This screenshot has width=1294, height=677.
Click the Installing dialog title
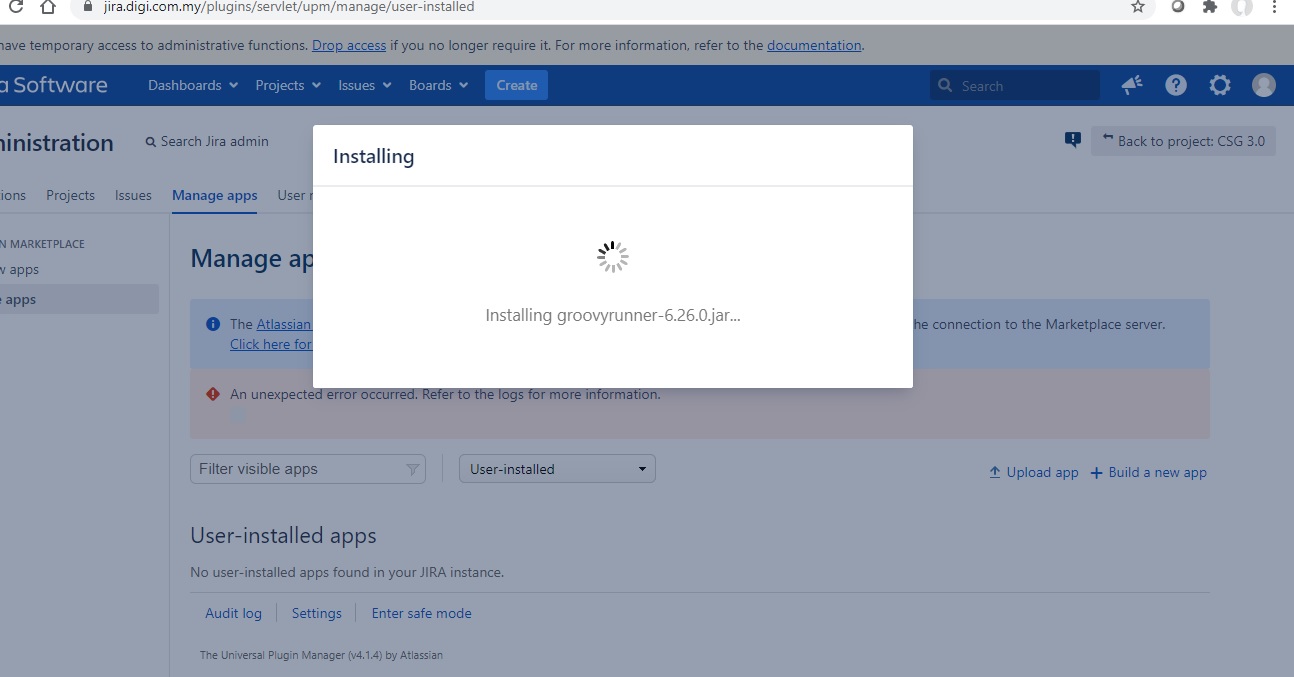click(x=373, y=156)
